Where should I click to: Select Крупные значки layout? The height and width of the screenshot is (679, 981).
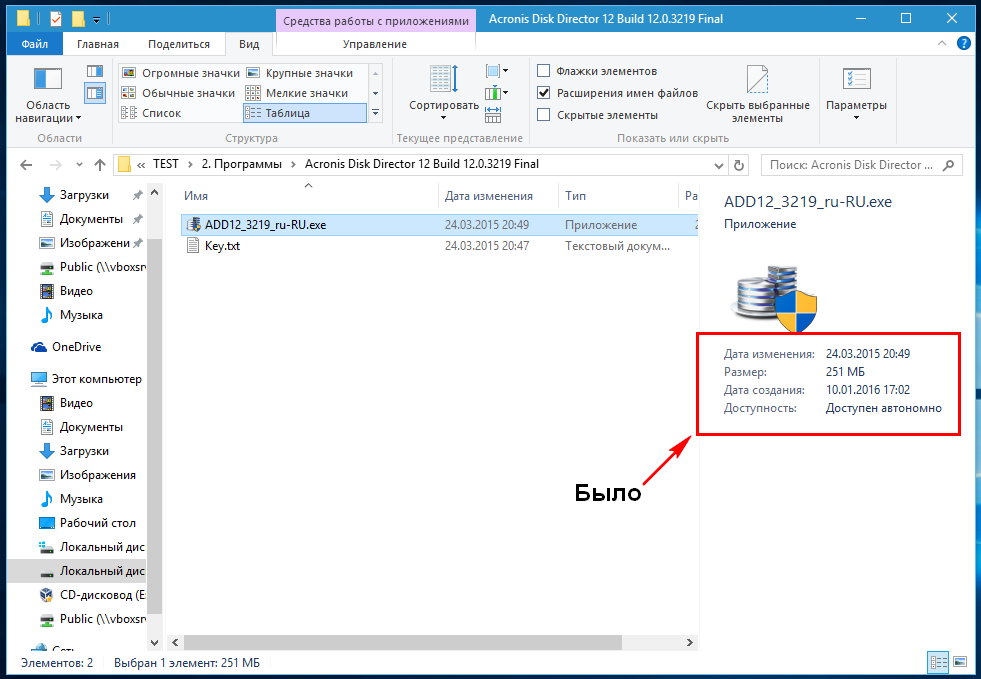300,73
